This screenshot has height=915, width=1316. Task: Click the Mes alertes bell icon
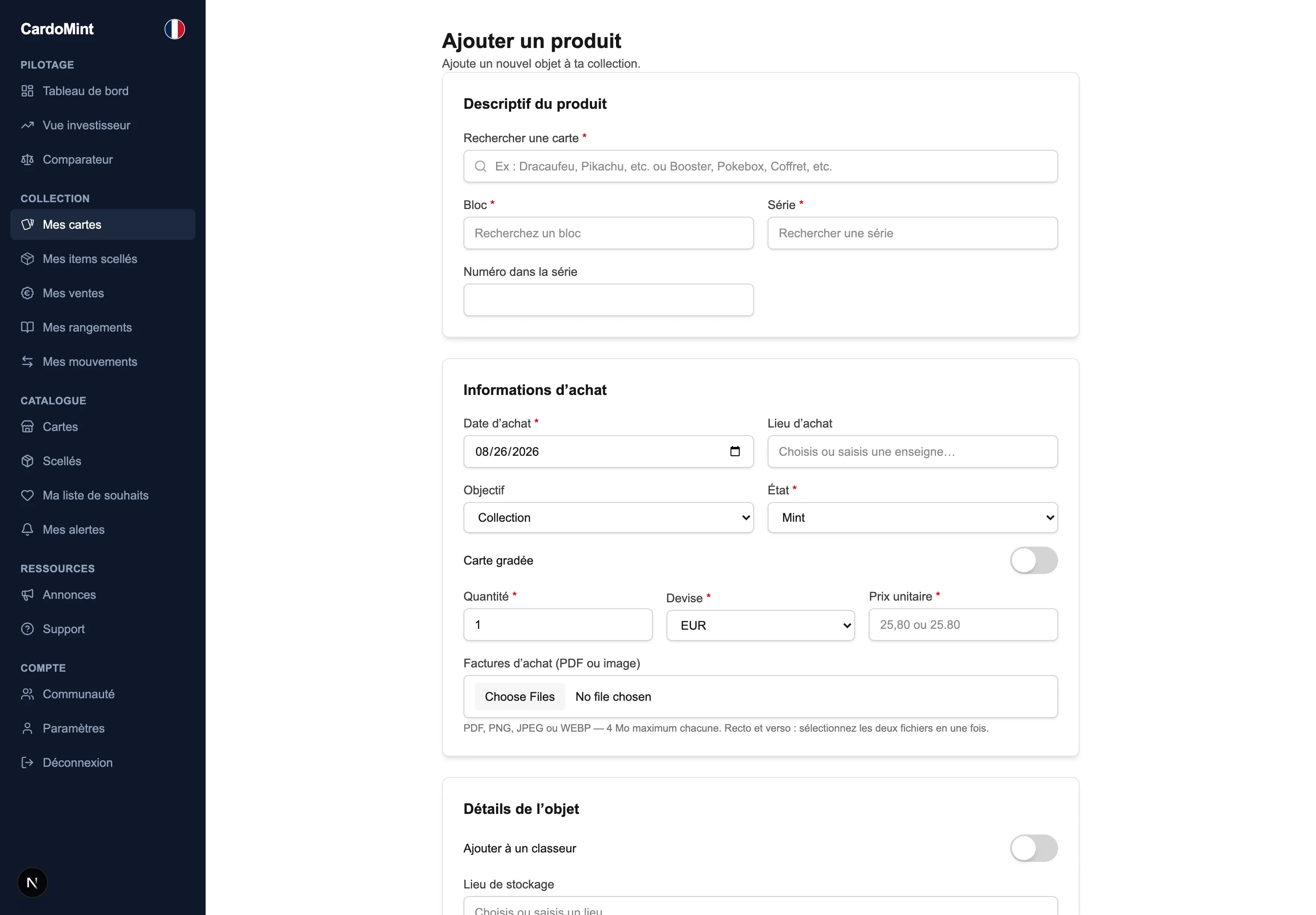tap(27, 530)
